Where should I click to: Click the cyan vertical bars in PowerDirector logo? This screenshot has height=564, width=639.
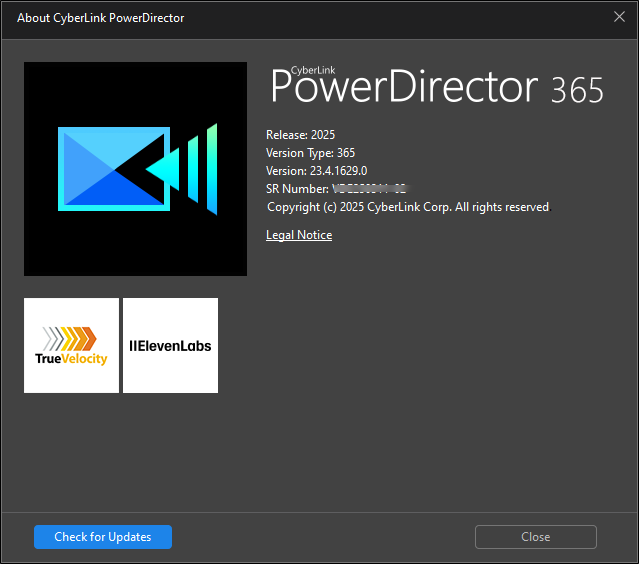coord(200,167)
